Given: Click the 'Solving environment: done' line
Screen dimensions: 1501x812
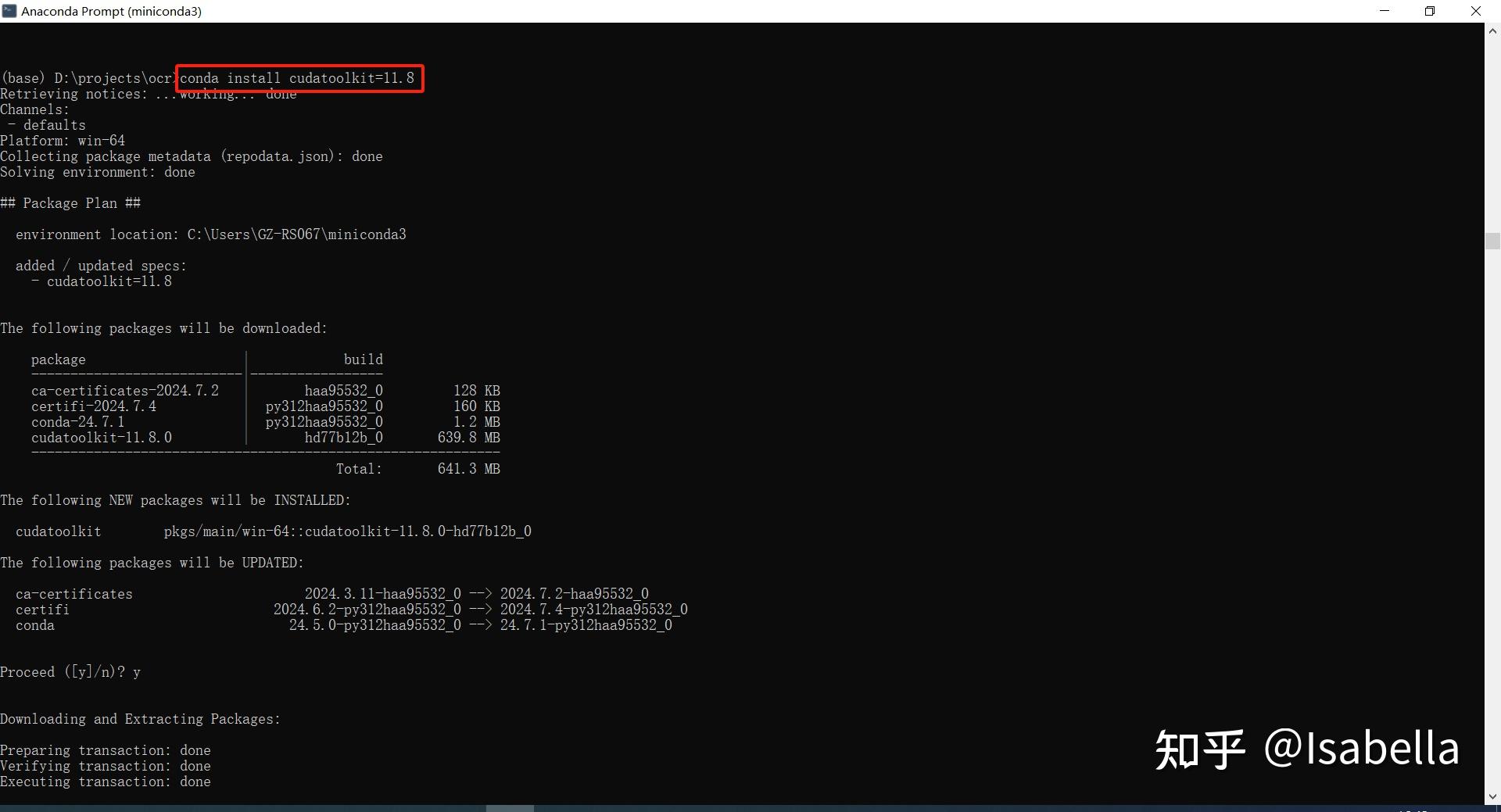Looking at the screenshot, I should pos(98,172).
